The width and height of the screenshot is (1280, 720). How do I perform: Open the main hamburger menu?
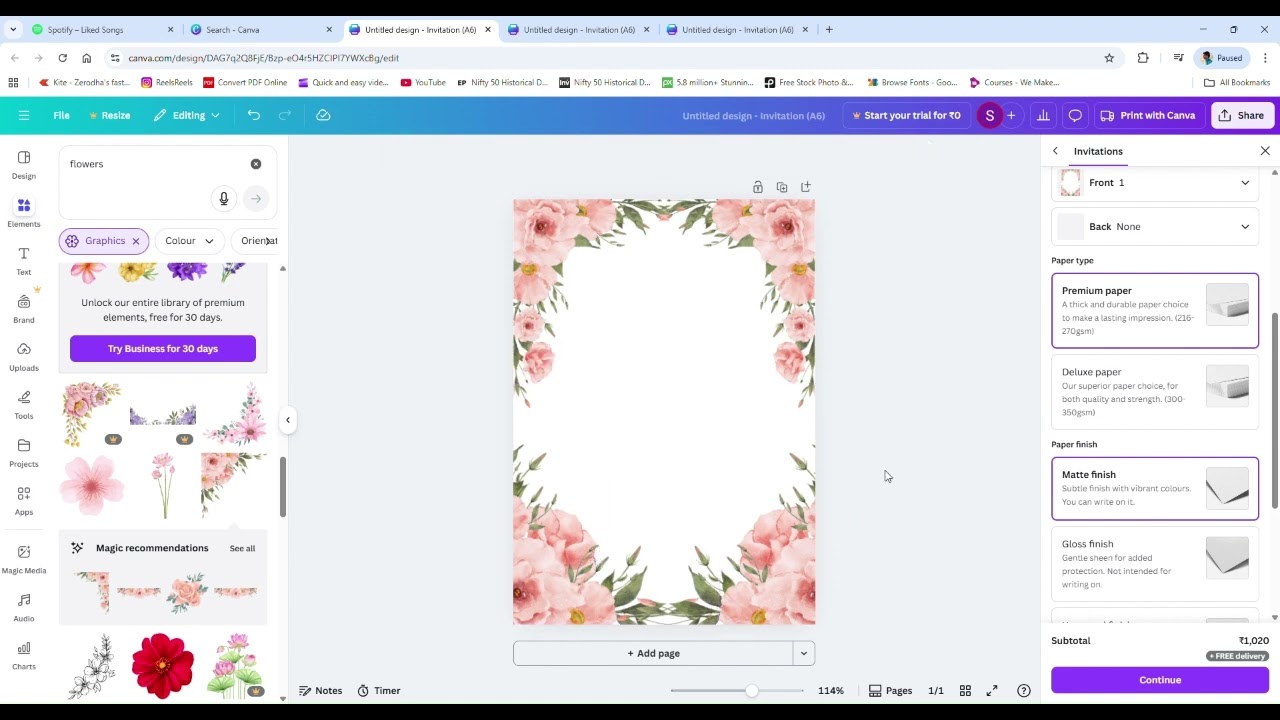(x=24, y=115)
